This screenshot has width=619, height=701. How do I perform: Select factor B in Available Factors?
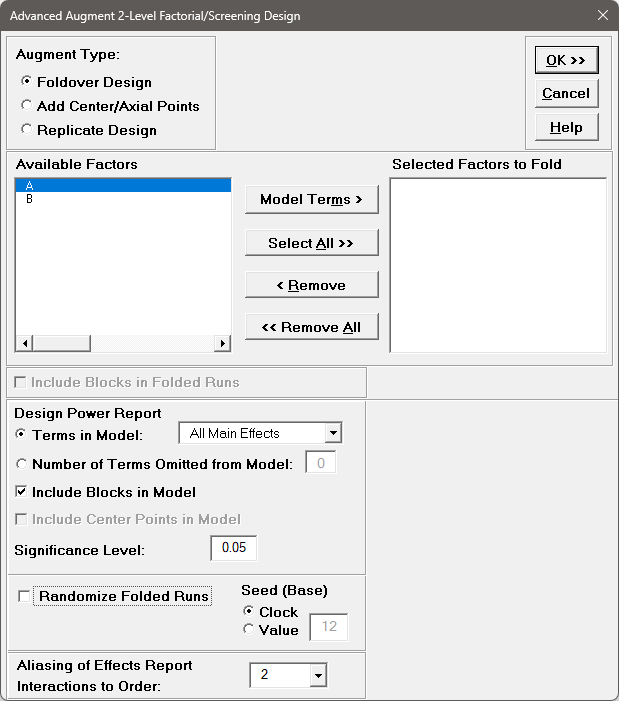122,199
